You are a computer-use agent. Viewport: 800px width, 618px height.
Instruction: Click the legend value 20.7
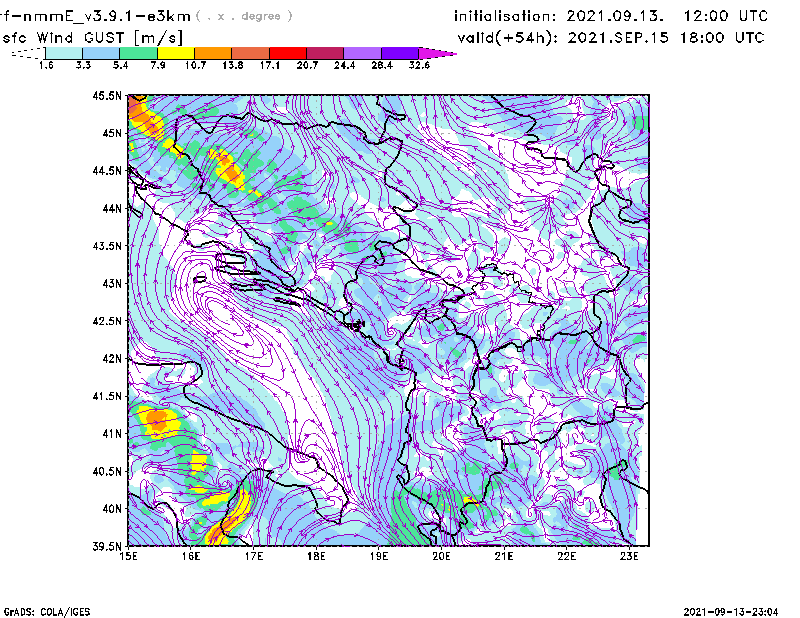[x=307, y=65]
